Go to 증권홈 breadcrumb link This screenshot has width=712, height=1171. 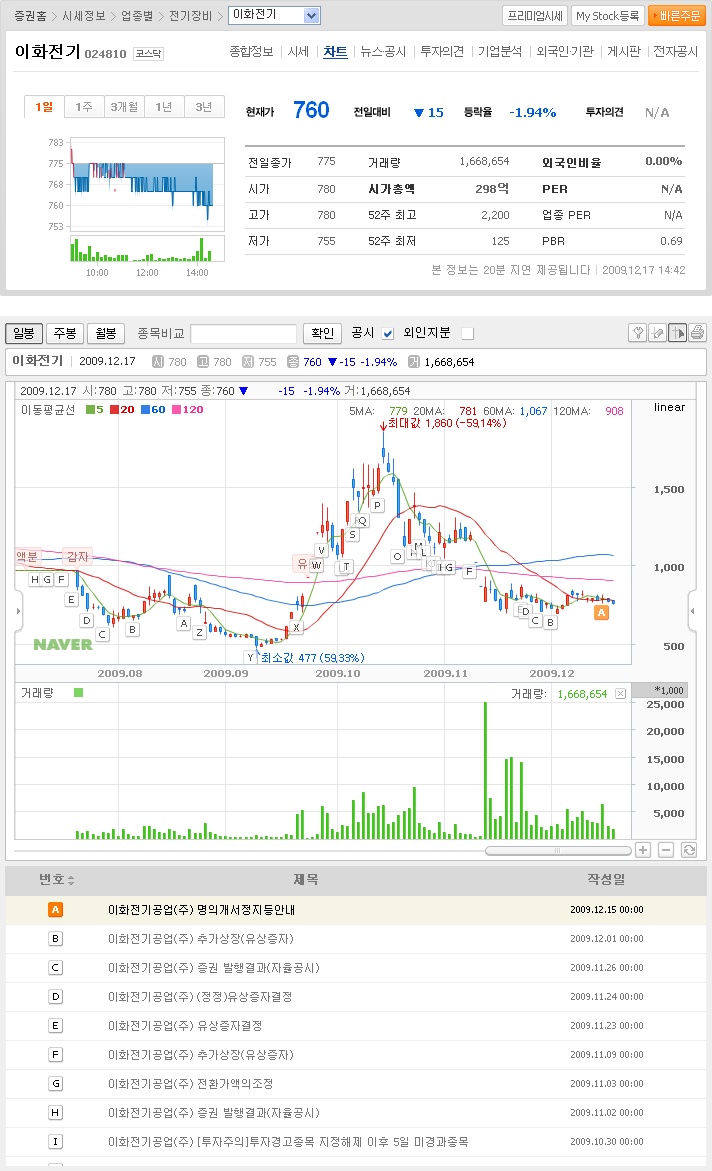[31, 16]
